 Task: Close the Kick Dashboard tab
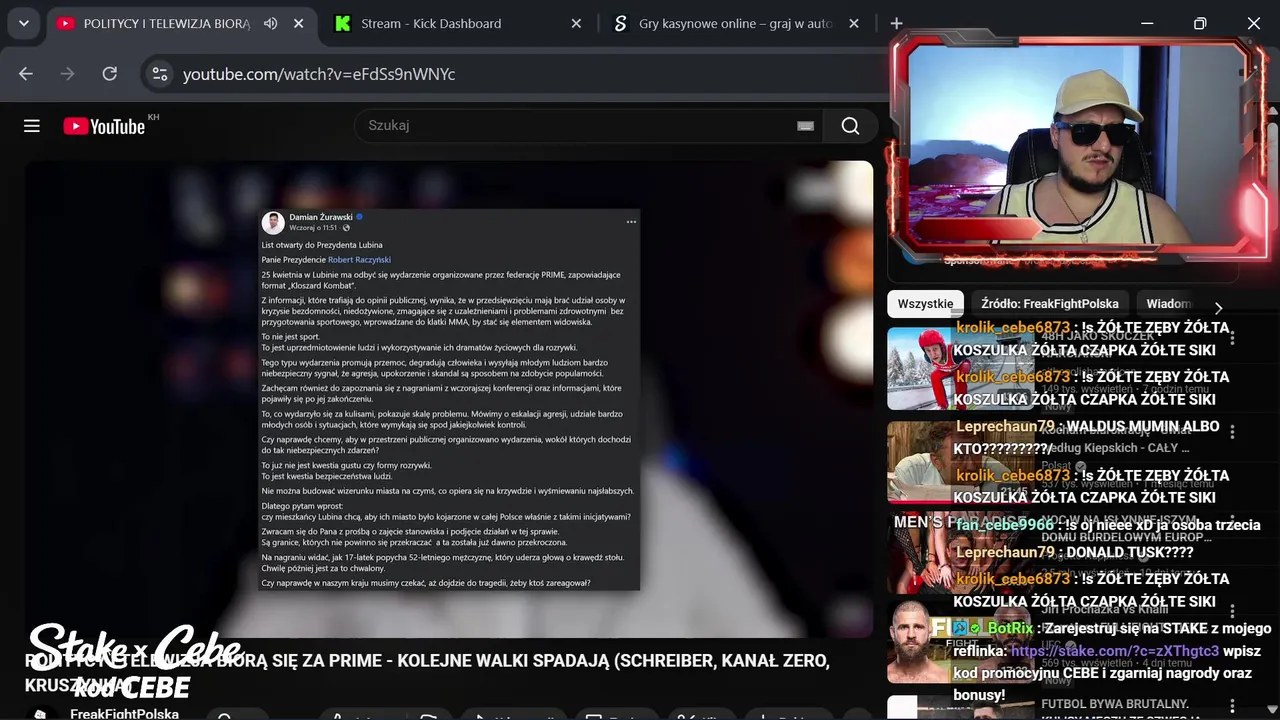[576, 23]
